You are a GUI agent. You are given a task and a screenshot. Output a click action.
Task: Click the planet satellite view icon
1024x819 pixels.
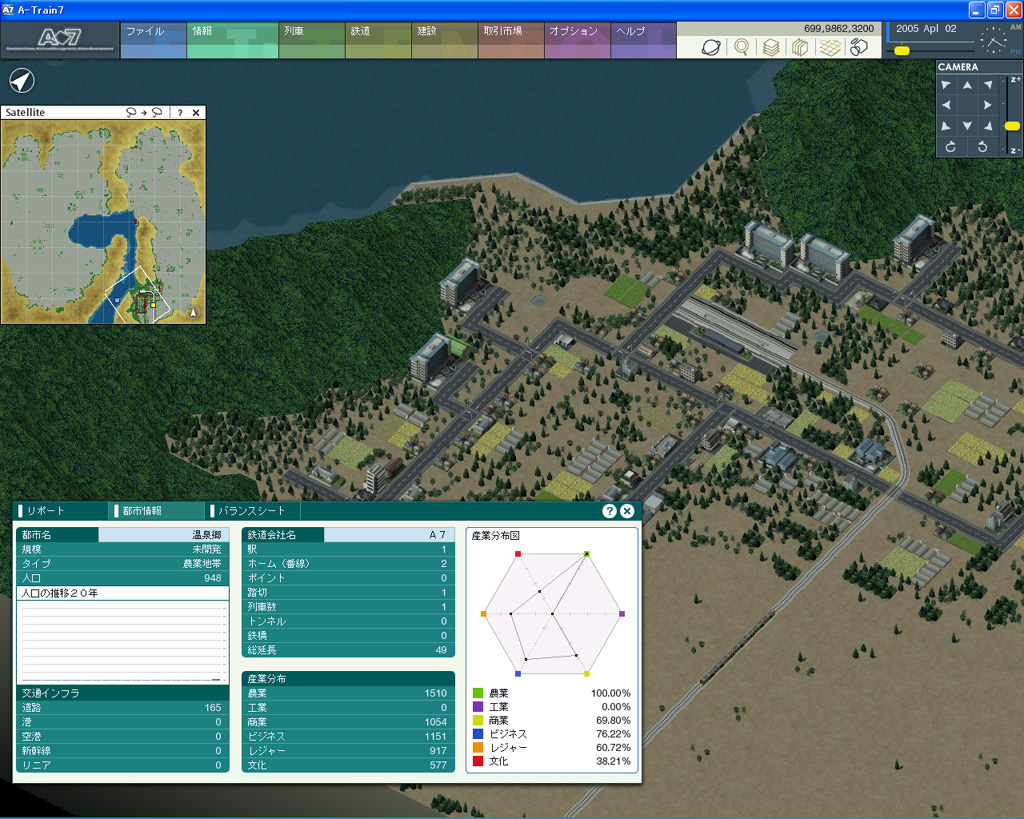(711, 47)
